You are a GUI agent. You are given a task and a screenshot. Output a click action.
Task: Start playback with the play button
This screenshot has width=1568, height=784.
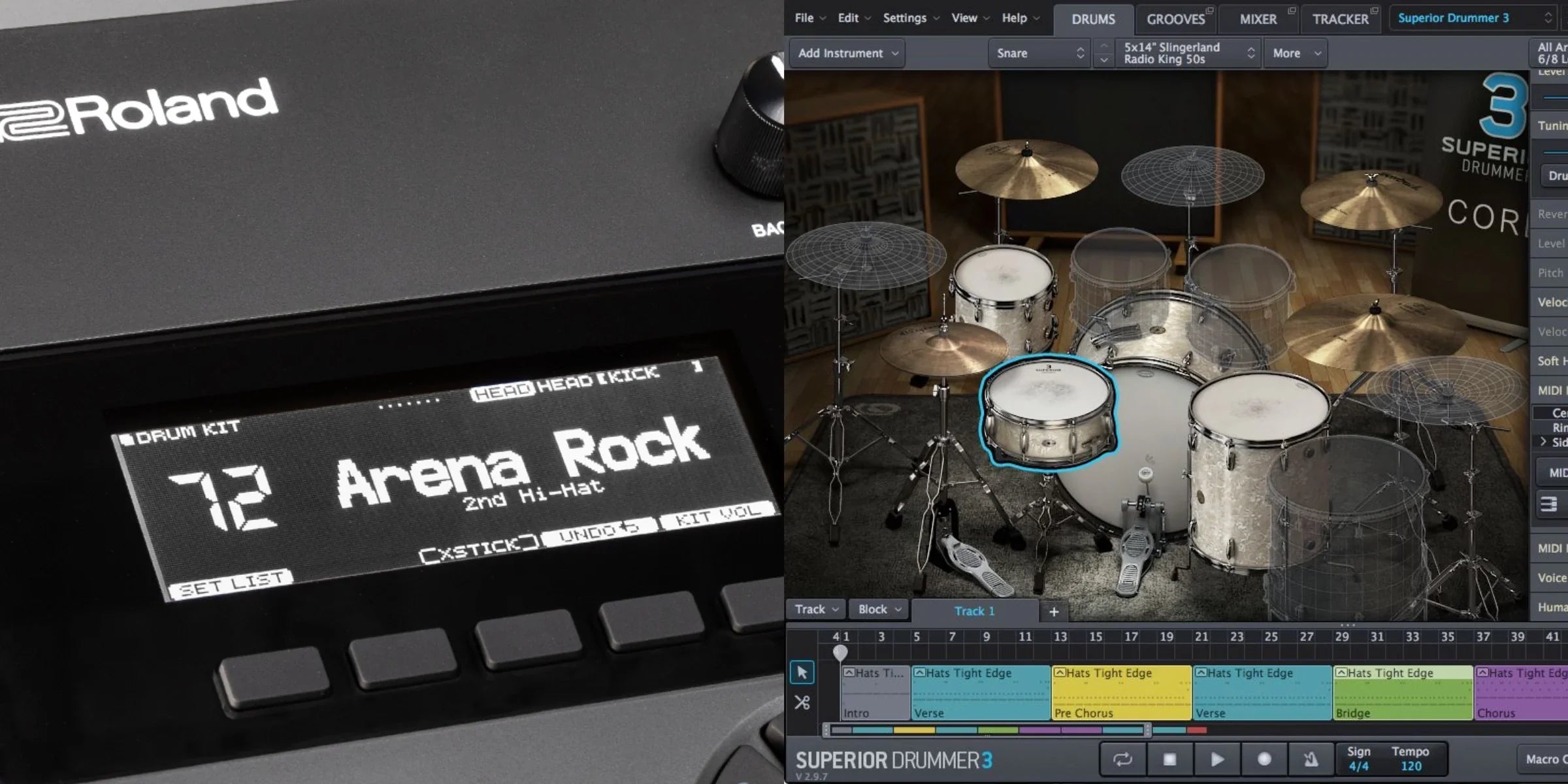1217,759
